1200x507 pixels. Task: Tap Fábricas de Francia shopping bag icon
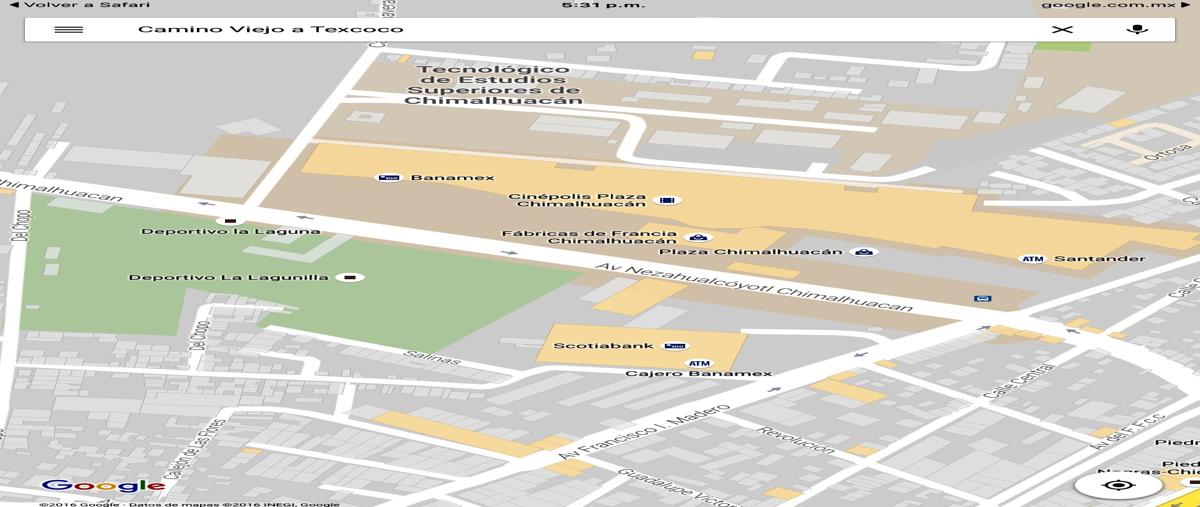(x=699, y=237)
